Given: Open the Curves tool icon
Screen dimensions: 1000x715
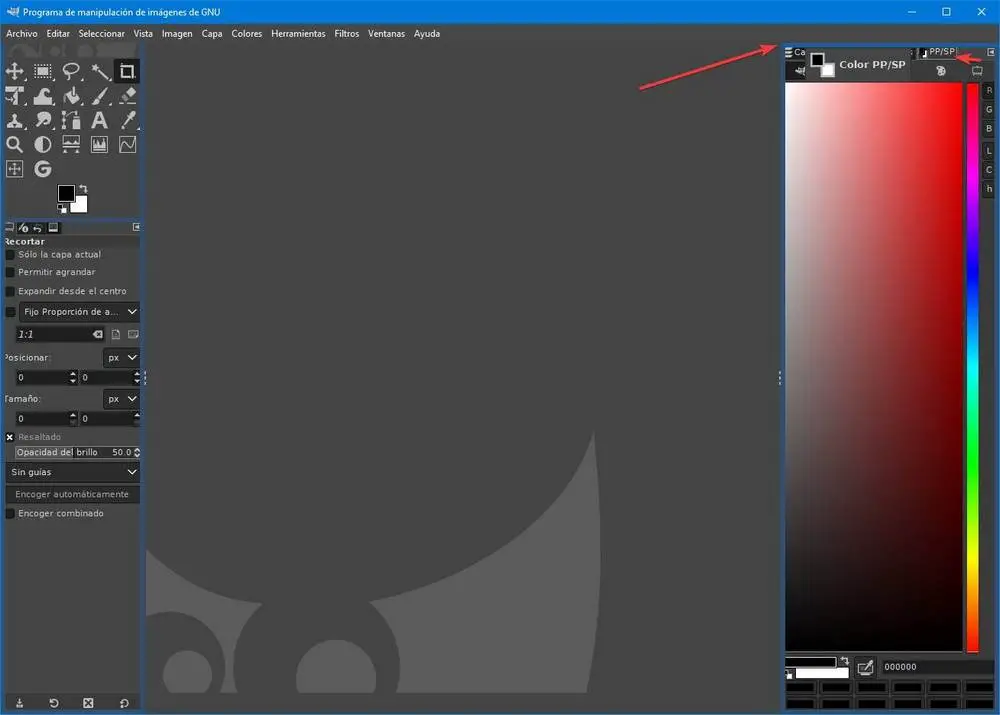Looking at the screenshot, I should pos(128,145).
